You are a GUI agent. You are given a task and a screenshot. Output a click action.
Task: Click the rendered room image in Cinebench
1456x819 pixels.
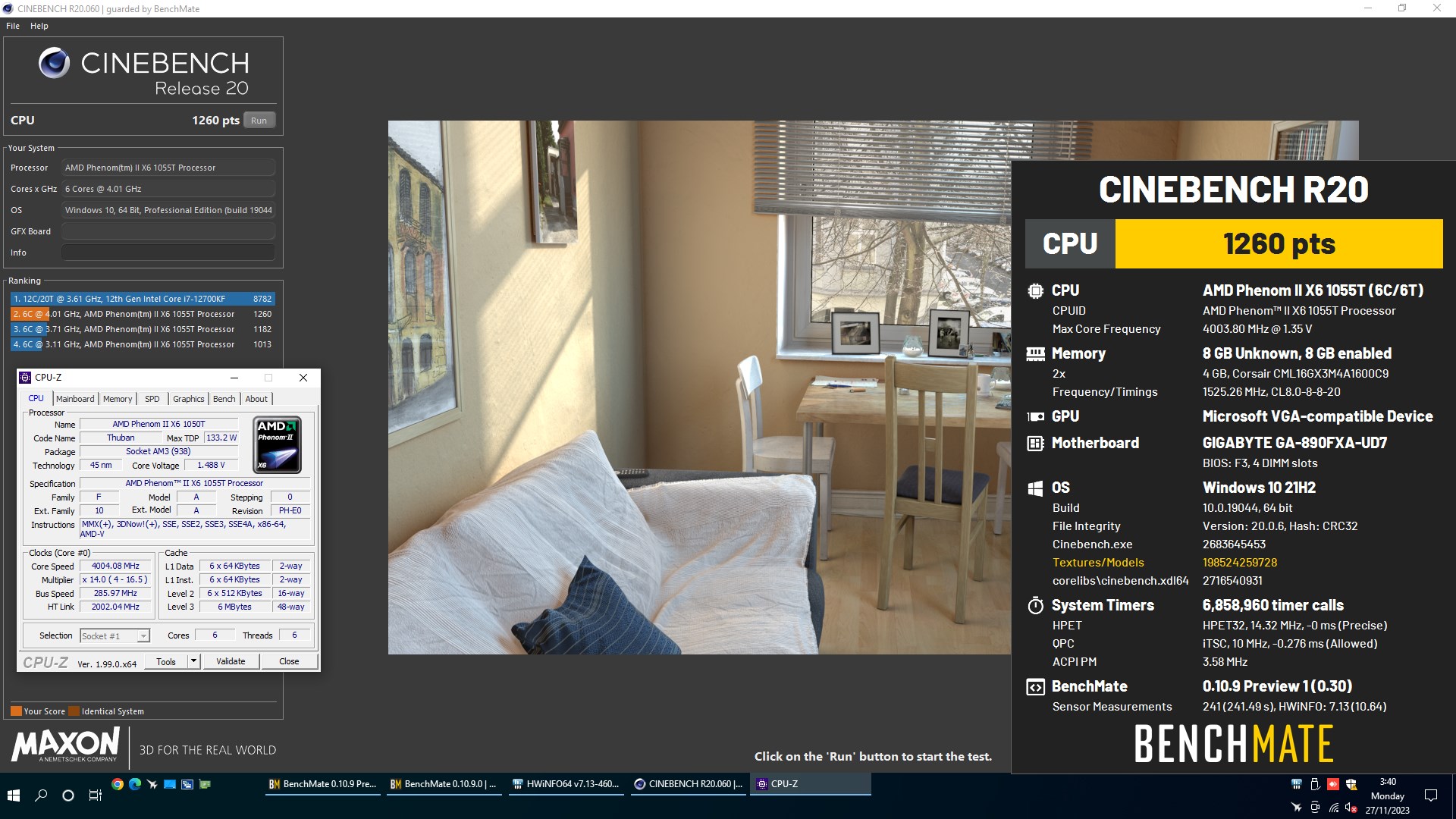699,387
